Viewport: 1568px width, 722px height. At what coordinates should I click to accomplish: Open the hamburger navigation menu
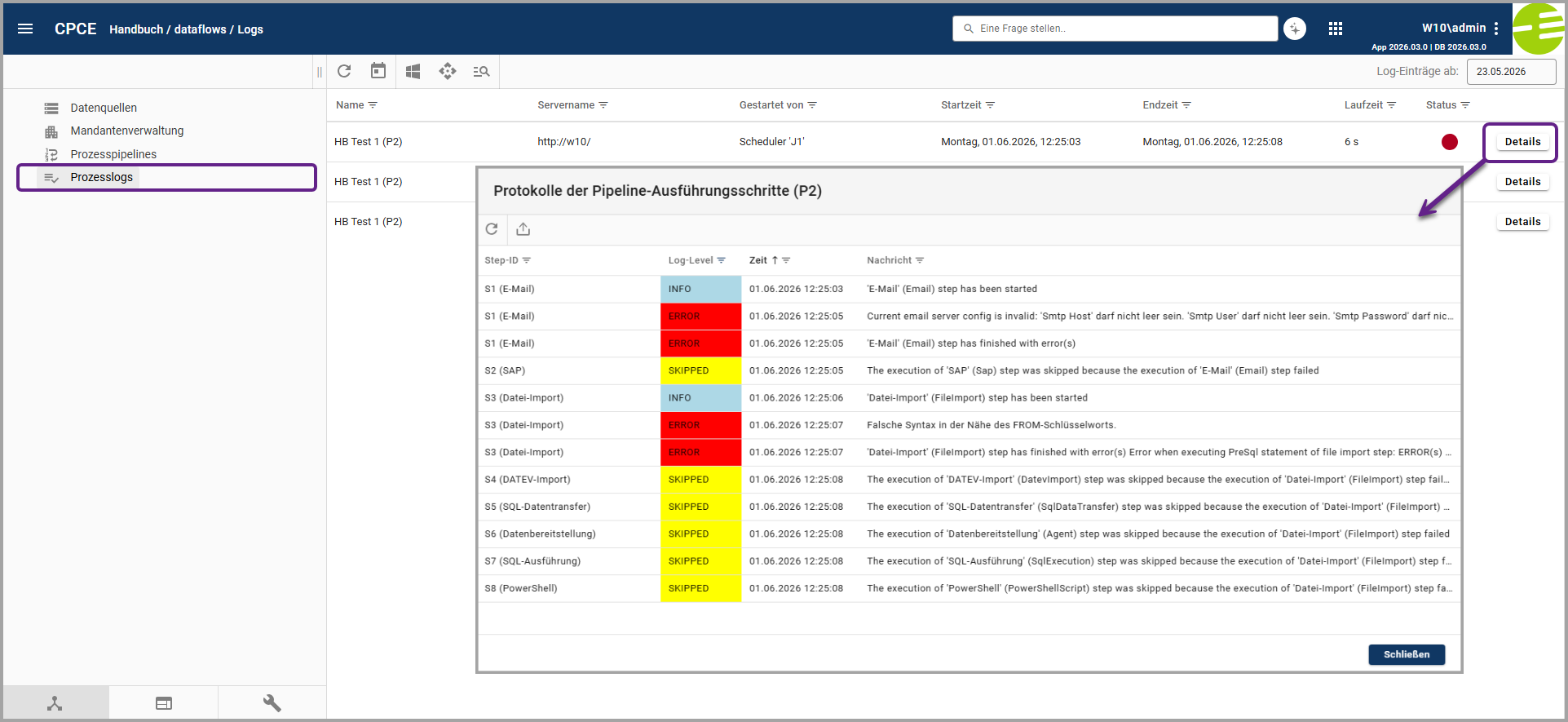coord(25,29)
